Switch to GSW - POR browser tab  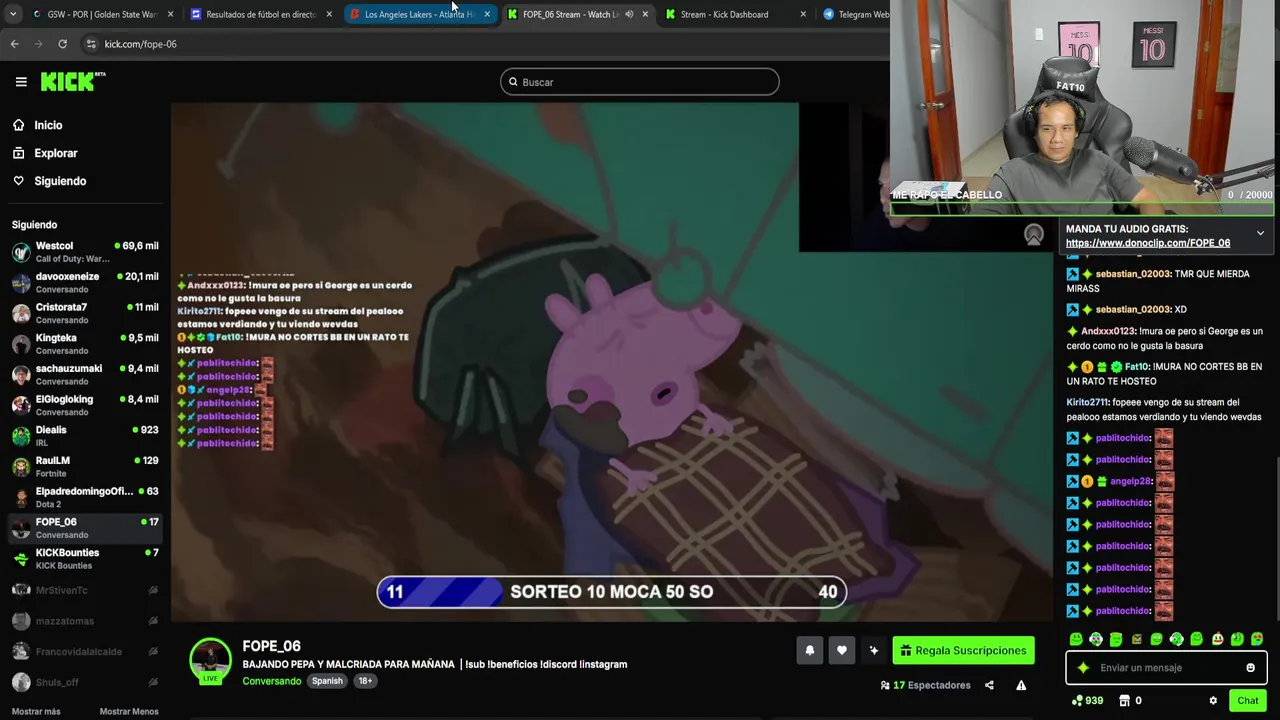[102, 14]
